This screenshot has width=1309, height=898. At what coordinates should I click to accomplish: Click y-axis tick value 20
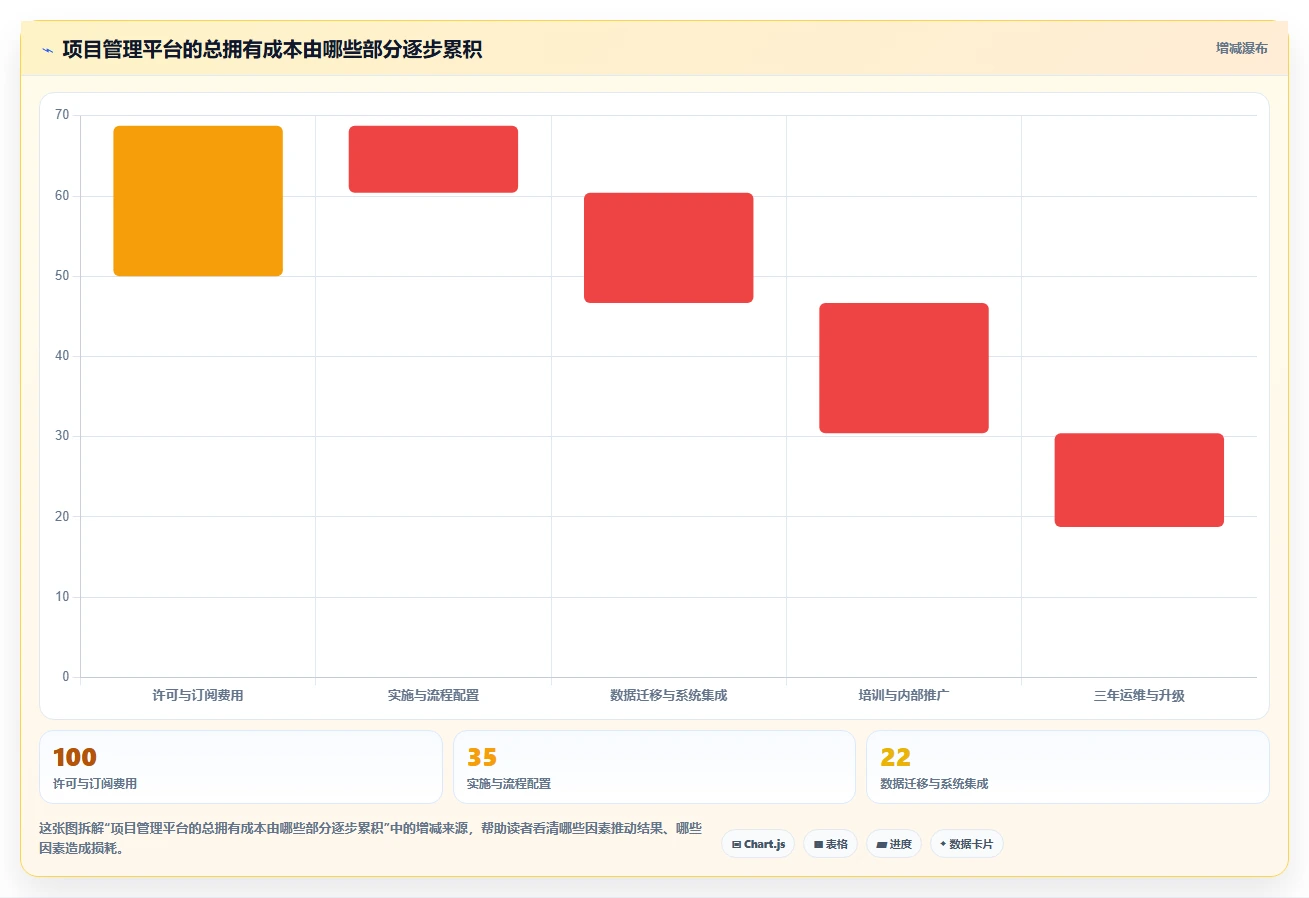[x=62, y=517]
